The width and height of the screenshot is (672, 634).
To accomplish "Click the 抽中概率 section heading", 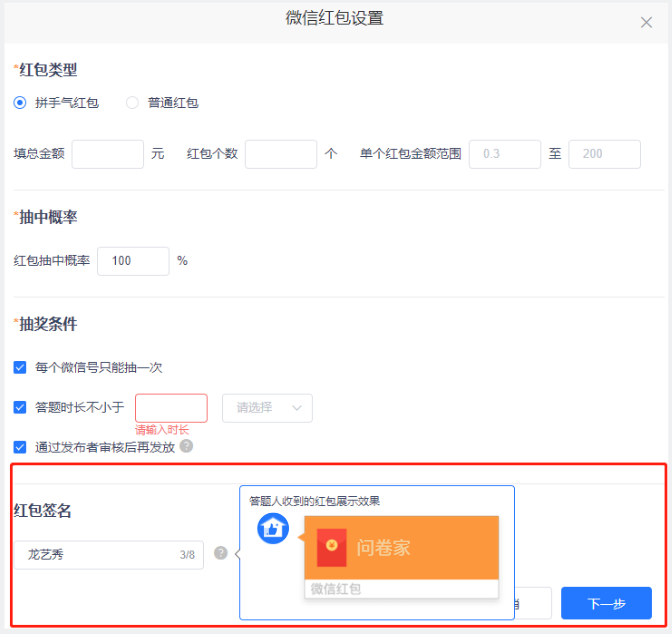I will point(48,217).
